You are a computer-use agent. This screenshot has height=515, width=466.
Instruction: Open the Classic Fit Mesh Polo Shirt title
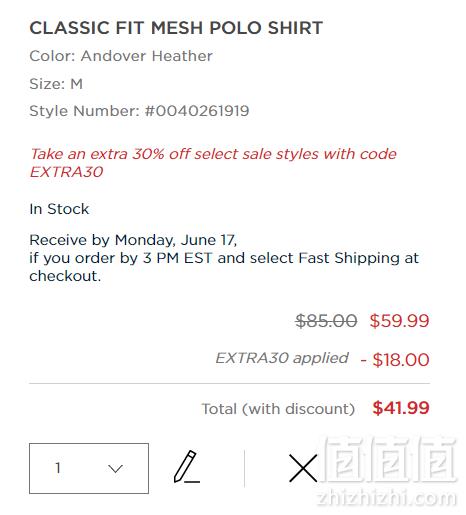[176, 28]
